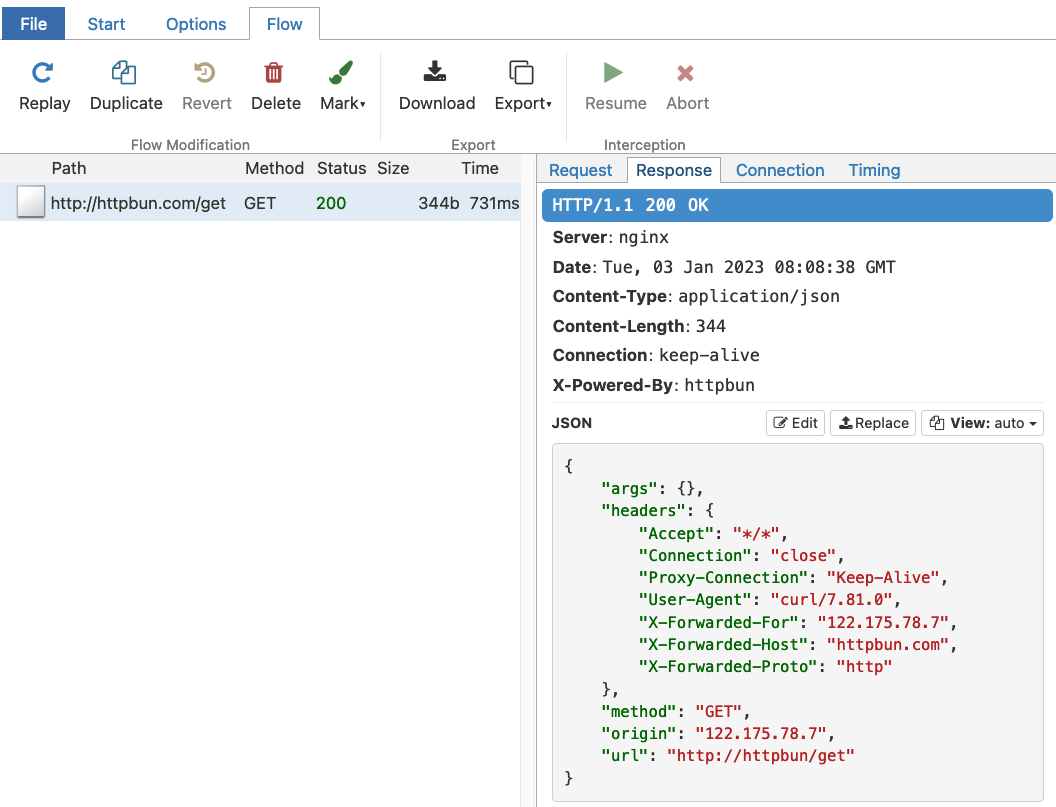Click the Connection value keep-alive
Image resolution: width=1056 pixels, height=807 pixels.
click(x=709, y=355)
